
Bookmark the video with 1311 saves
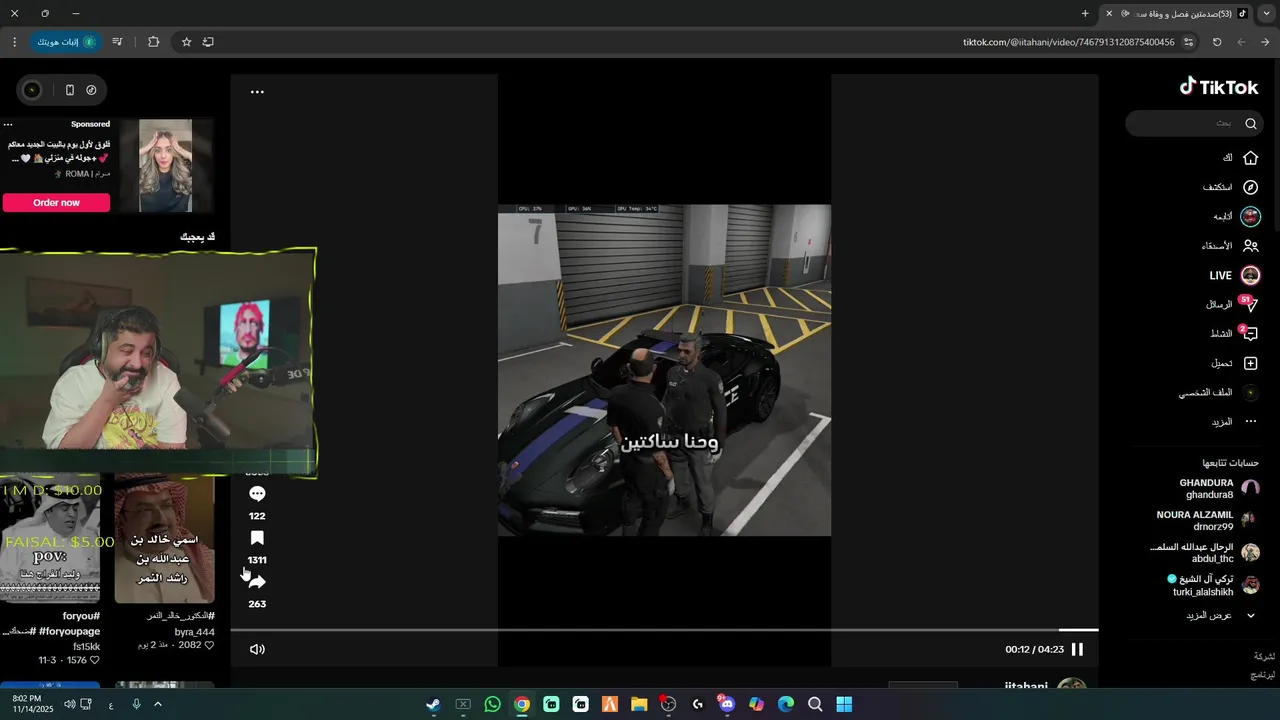pos(257,538)
